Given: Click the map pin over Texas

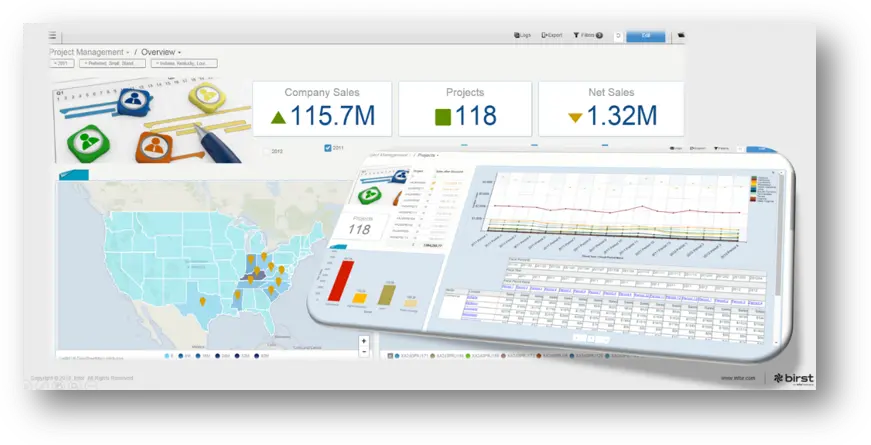Looking at the screenshot, I should [x=202, y=301].
